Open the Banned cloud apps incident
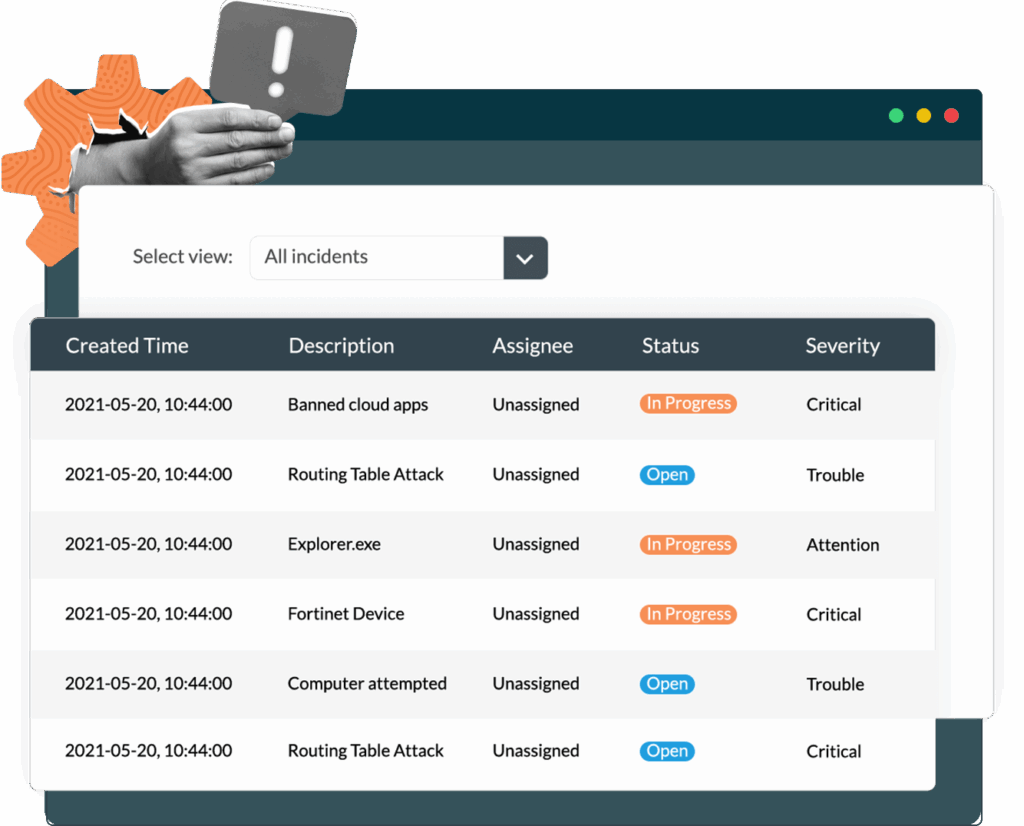This screenshot has height=826, width=1024. coord(358,405)
